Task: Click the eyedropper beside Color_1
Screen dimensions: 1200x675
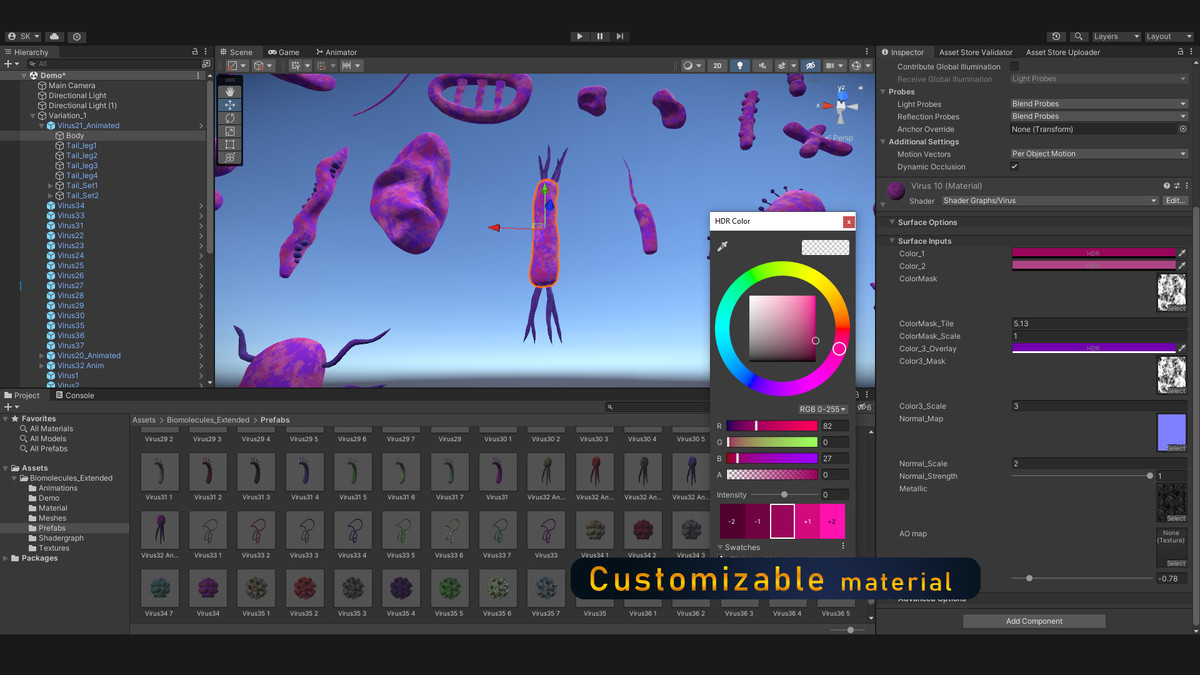Action: pos(1183,254)
